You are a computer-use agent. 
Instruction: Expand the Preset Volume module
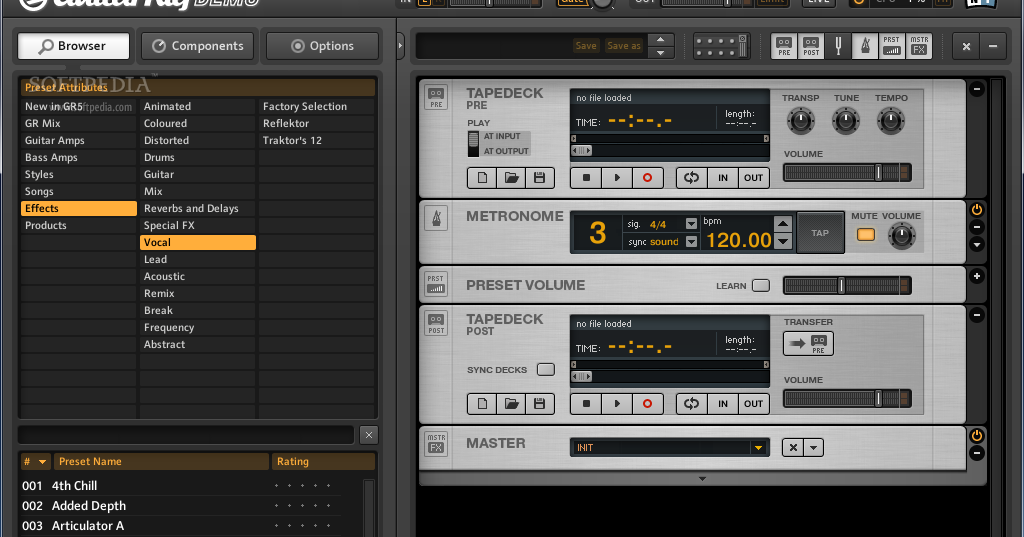point(977,276)
